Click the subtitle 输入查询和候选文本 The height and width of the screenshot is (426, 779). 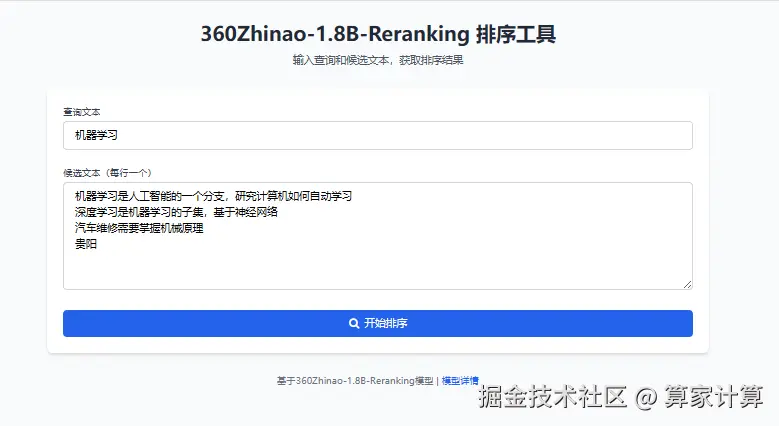point(341,60)
